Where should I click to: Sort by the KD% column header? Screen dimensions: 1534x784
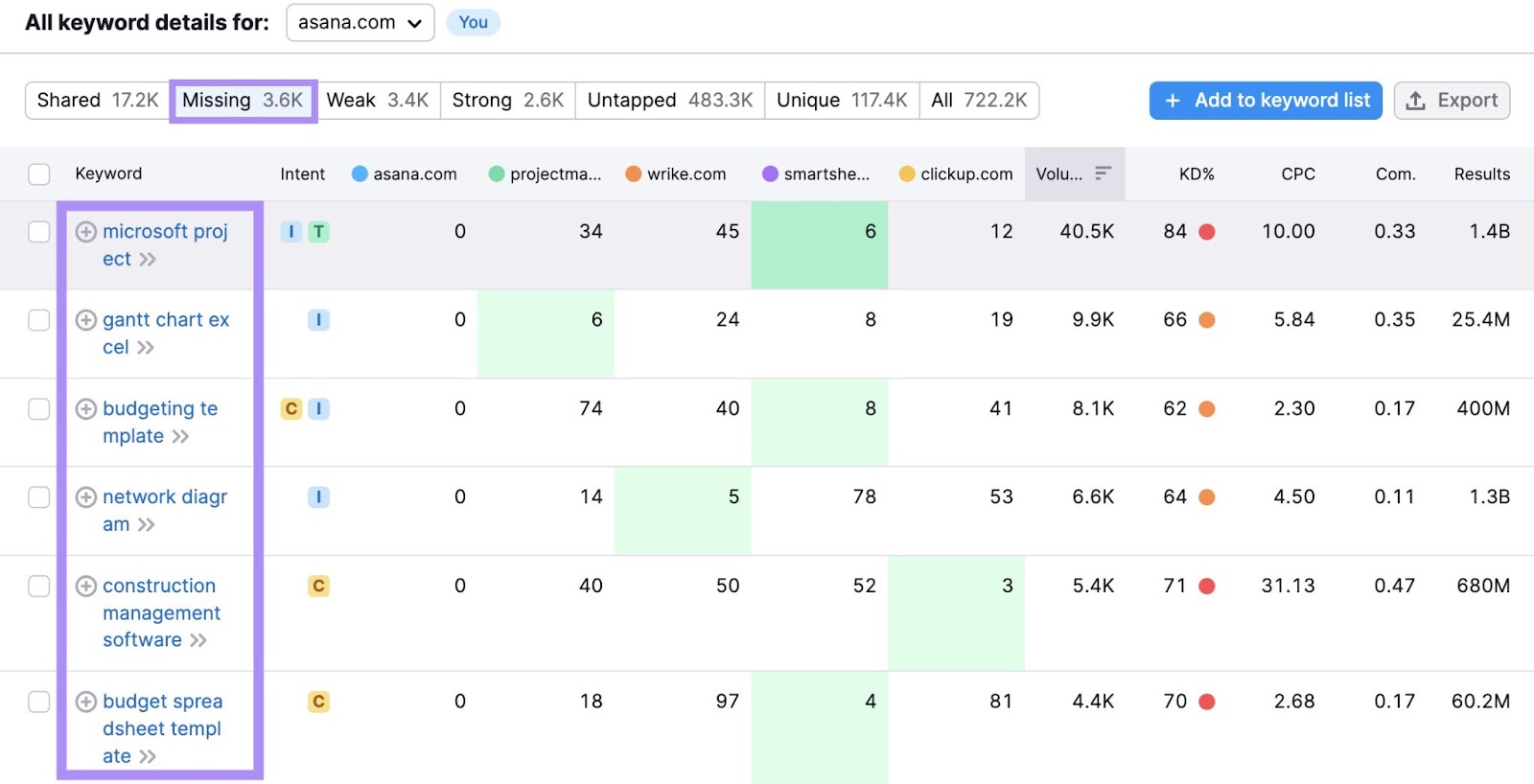tap(1197, 173)
